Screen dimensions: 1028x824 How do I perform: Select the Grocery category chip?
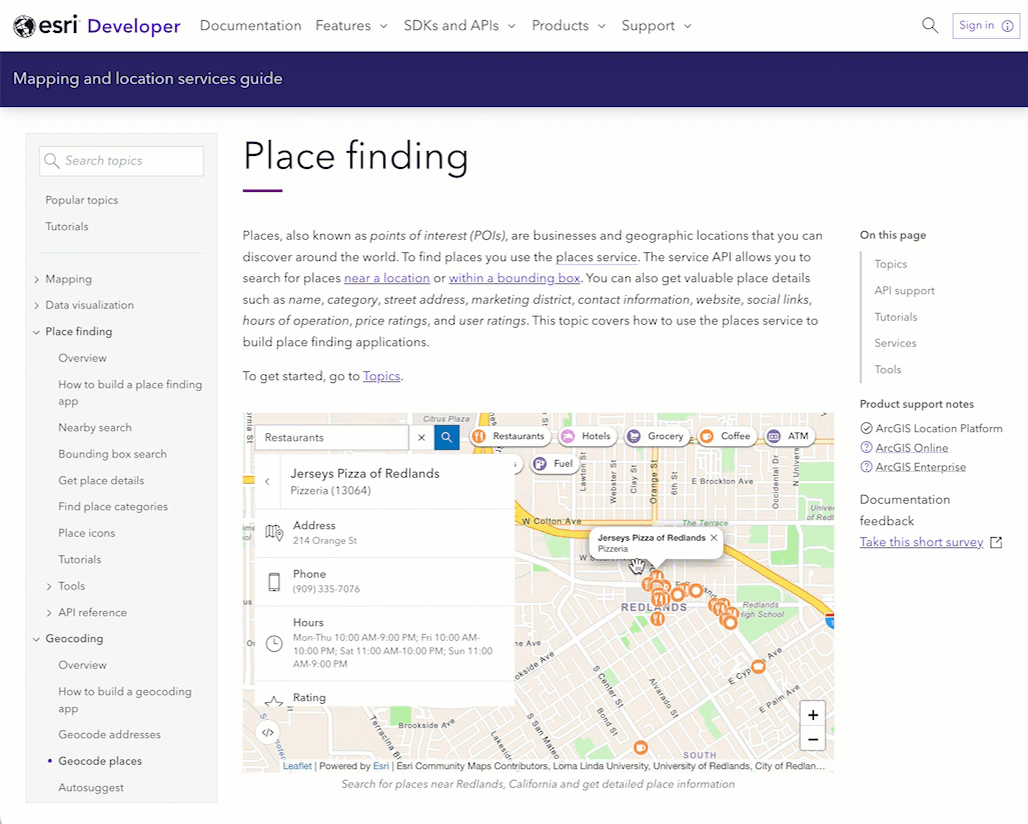(x=655, y=436)
